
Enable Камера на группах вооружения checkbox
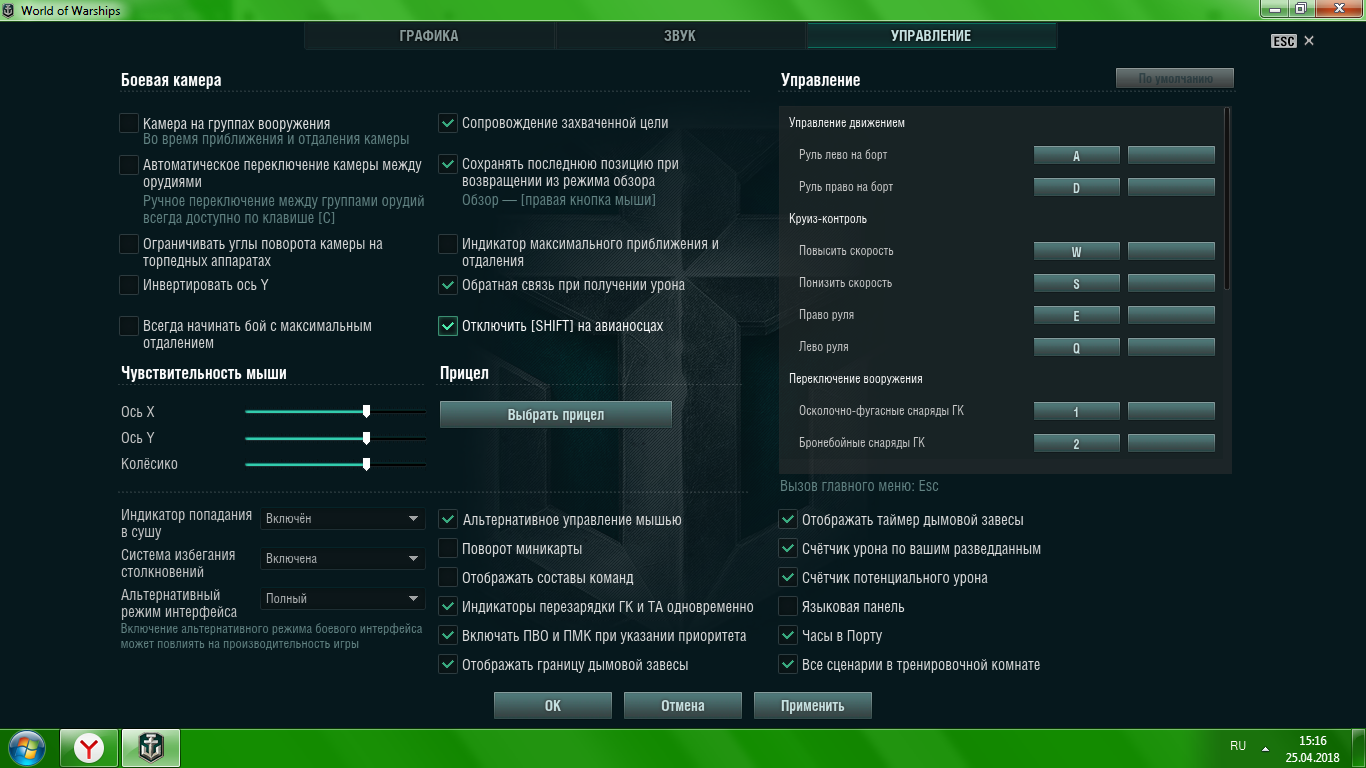[129, 123]
